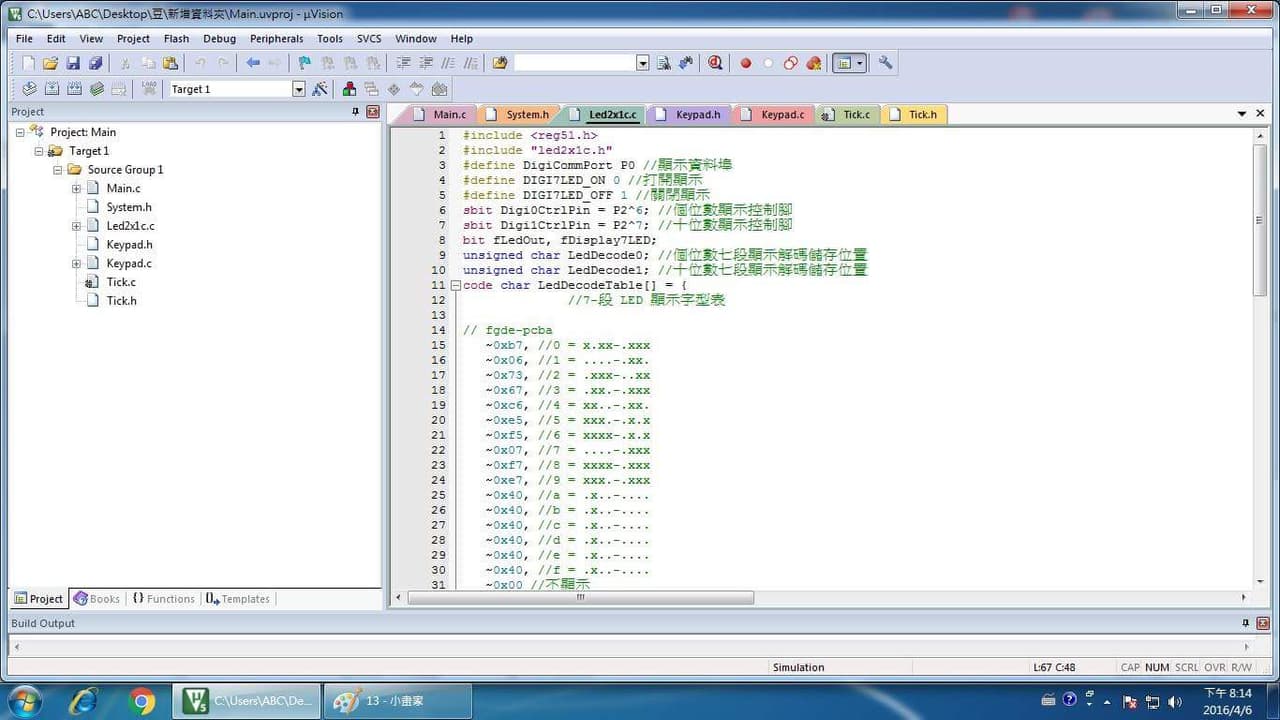Image resolution: width=1280 pixels, height=720 pixels.
Task: Click the Open file toolbar icon
Action: [50, 63]
